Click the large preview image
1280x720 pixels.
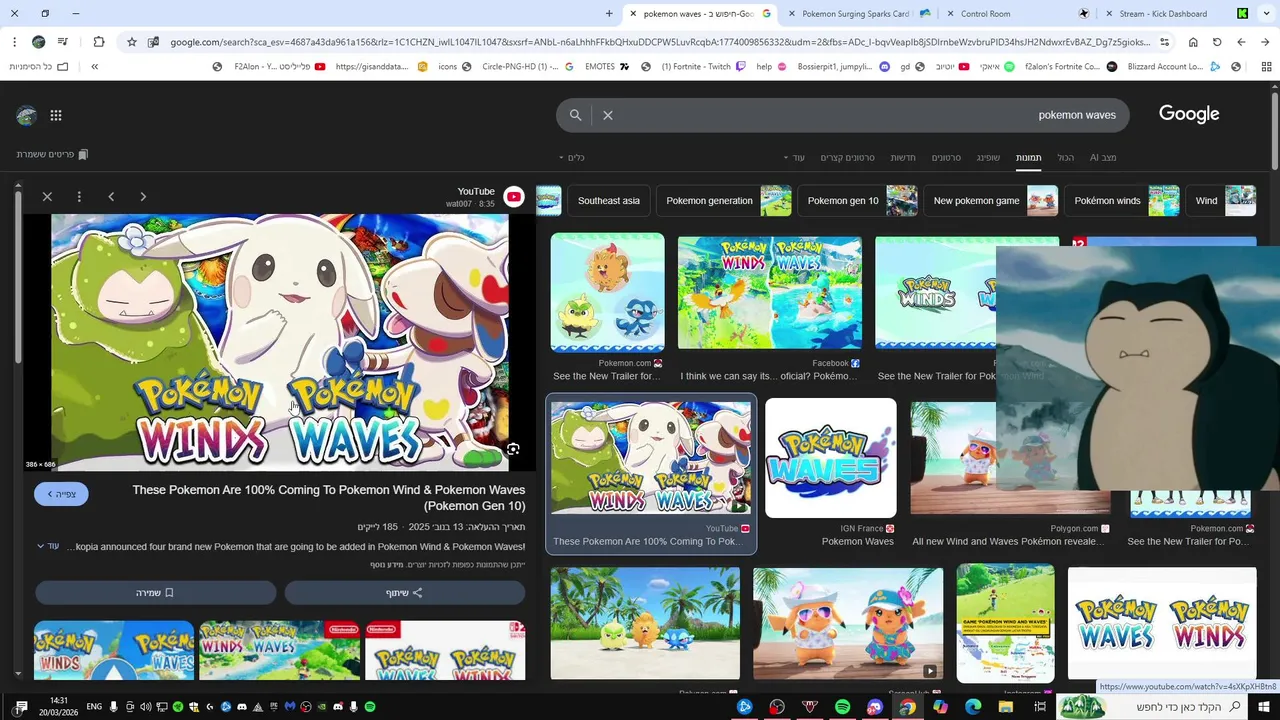[280, 342]
